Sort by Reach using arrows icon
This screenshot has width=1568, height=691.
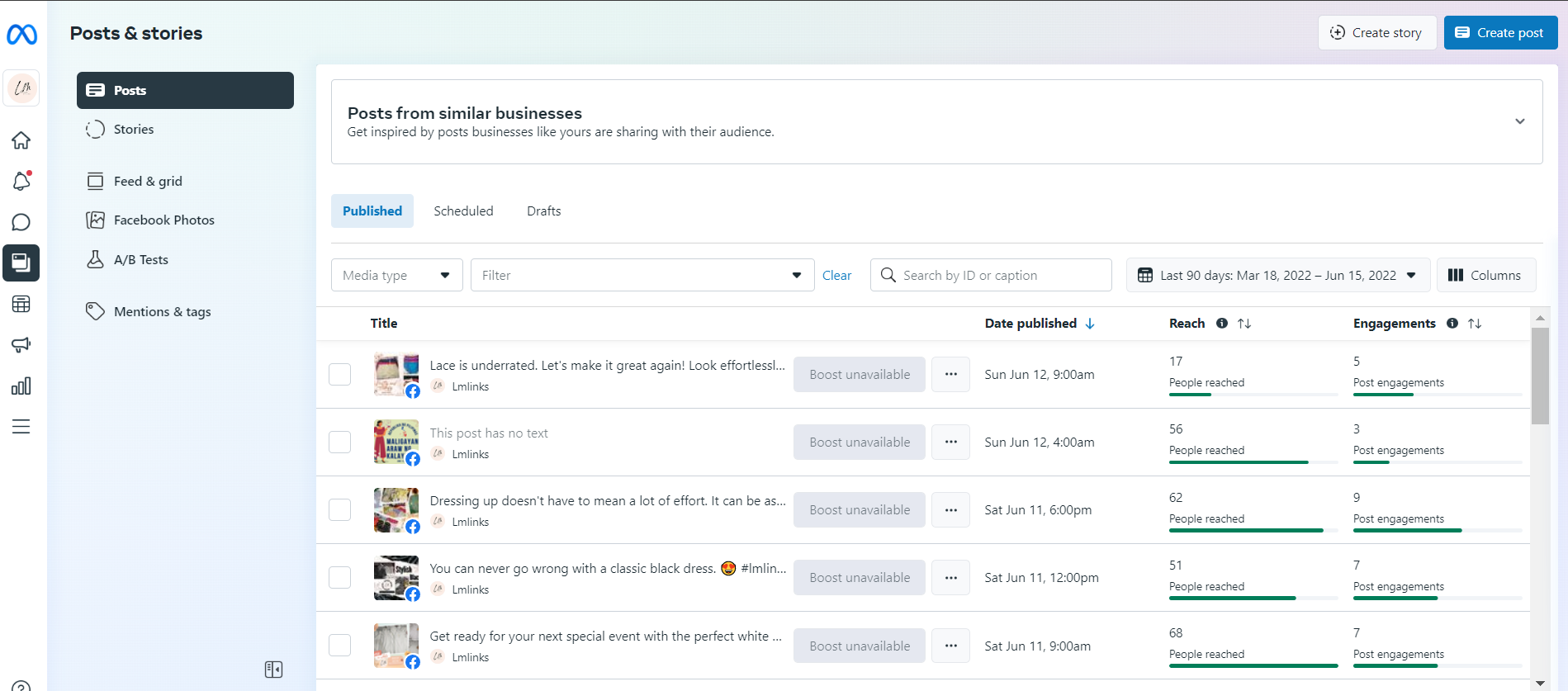(x=1244, y=324)
